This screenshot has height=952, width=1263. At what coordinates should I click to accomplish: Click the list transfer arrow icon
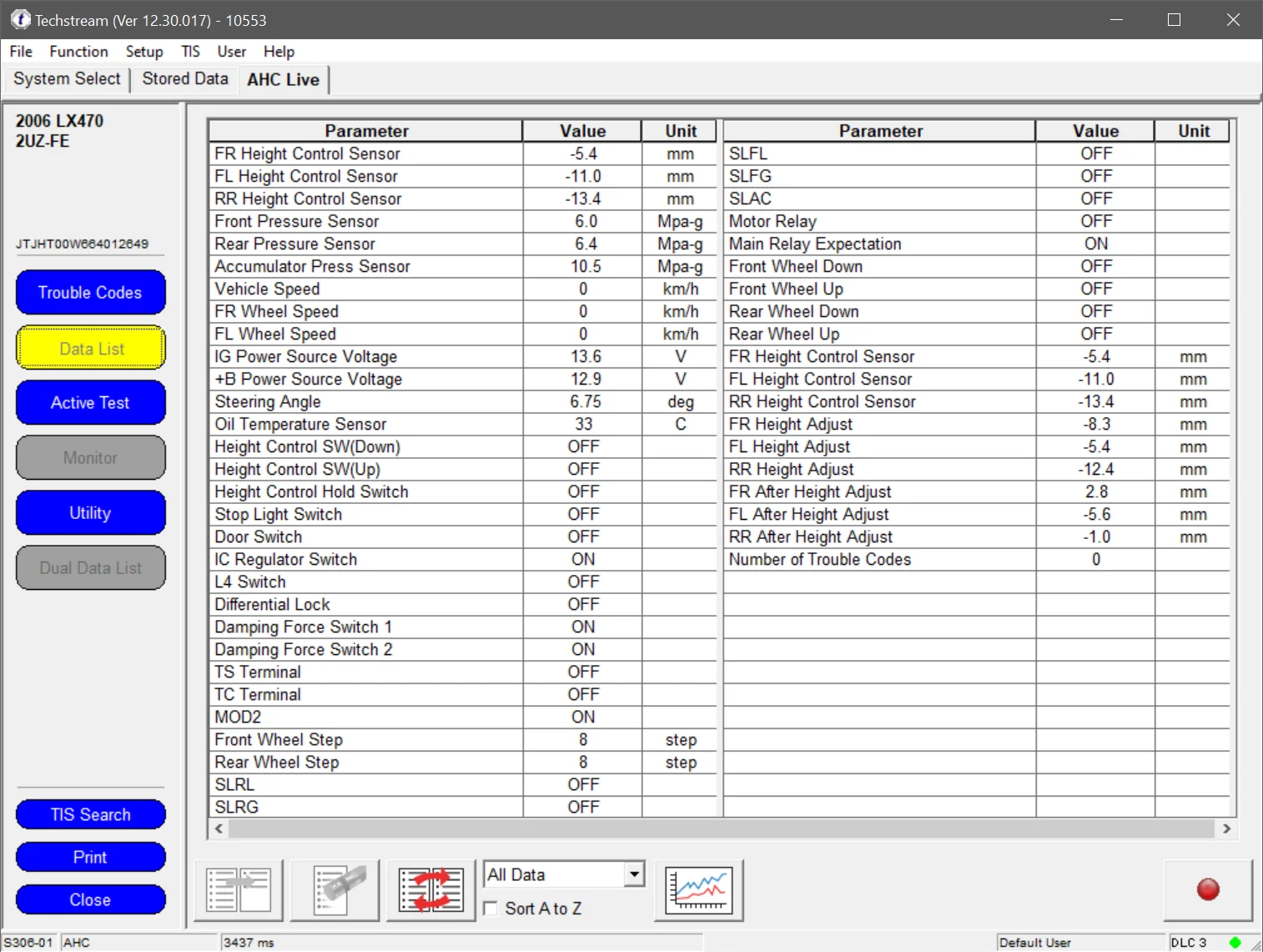click(239, 890)
